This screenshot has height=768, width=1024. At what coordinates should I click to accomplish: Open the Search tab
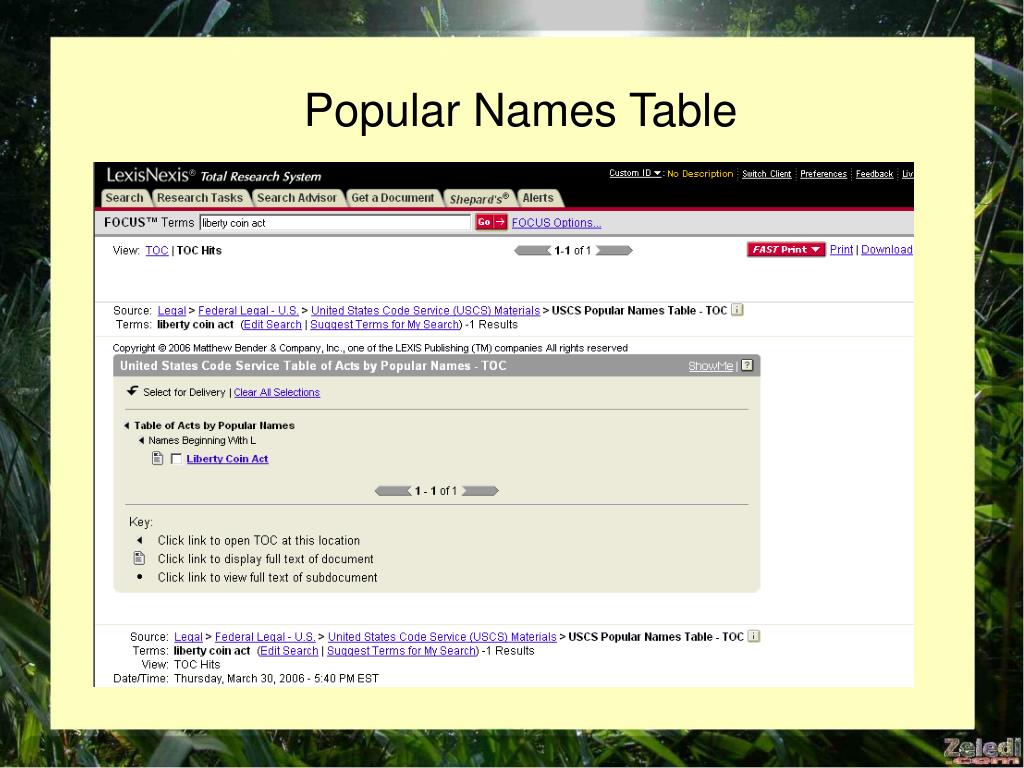[124, 198]
